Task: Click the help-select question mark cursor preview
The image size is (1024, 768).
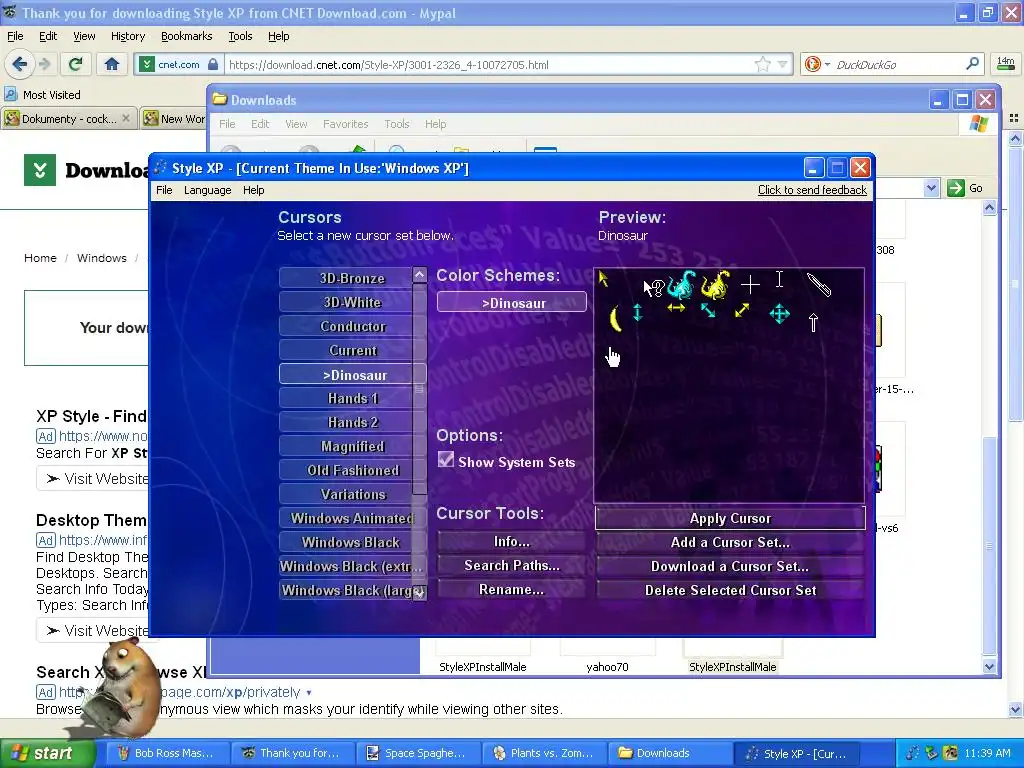Action: pos(653,287)
